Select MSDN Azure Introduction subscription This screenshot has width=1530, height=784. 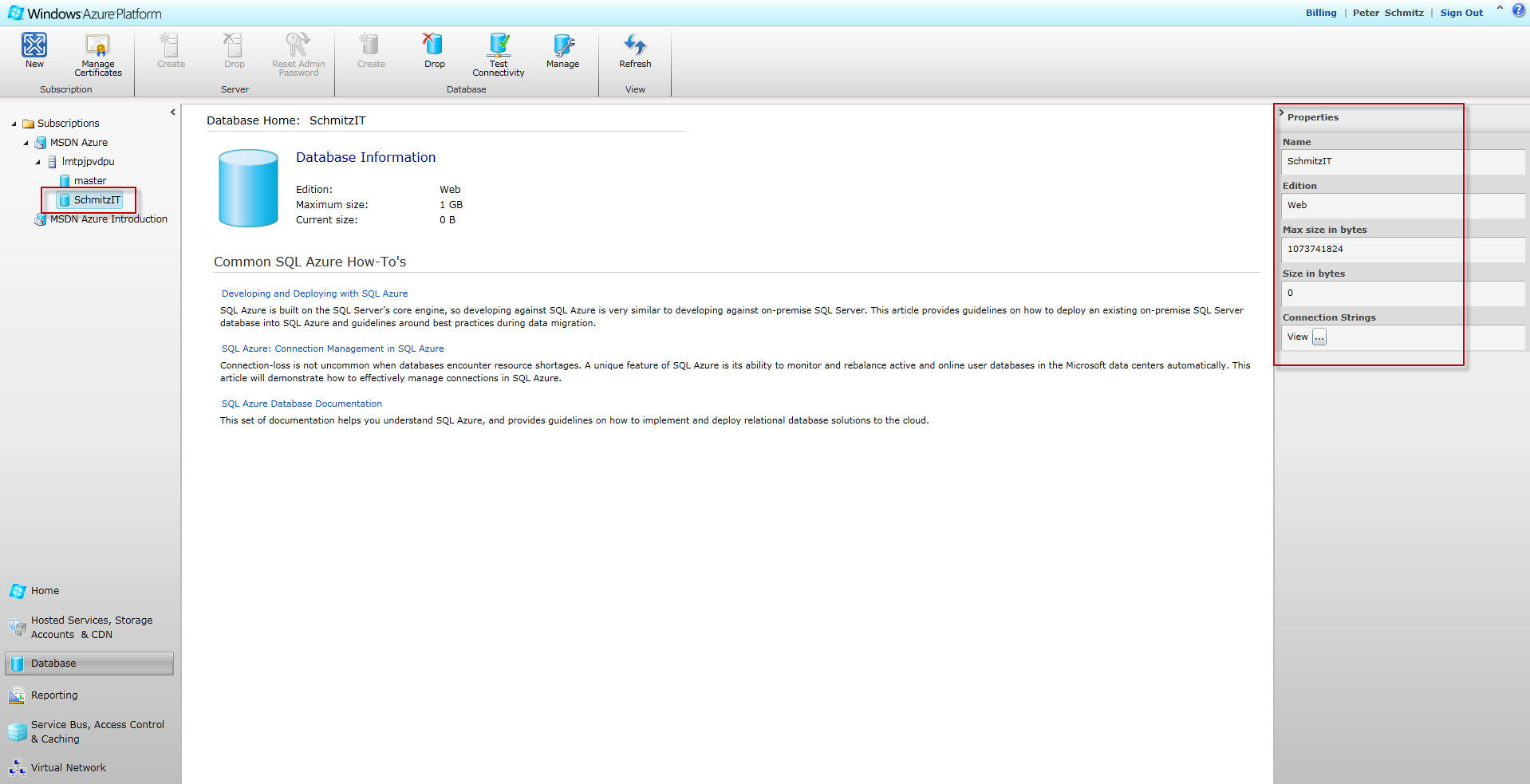pos(101,219)
